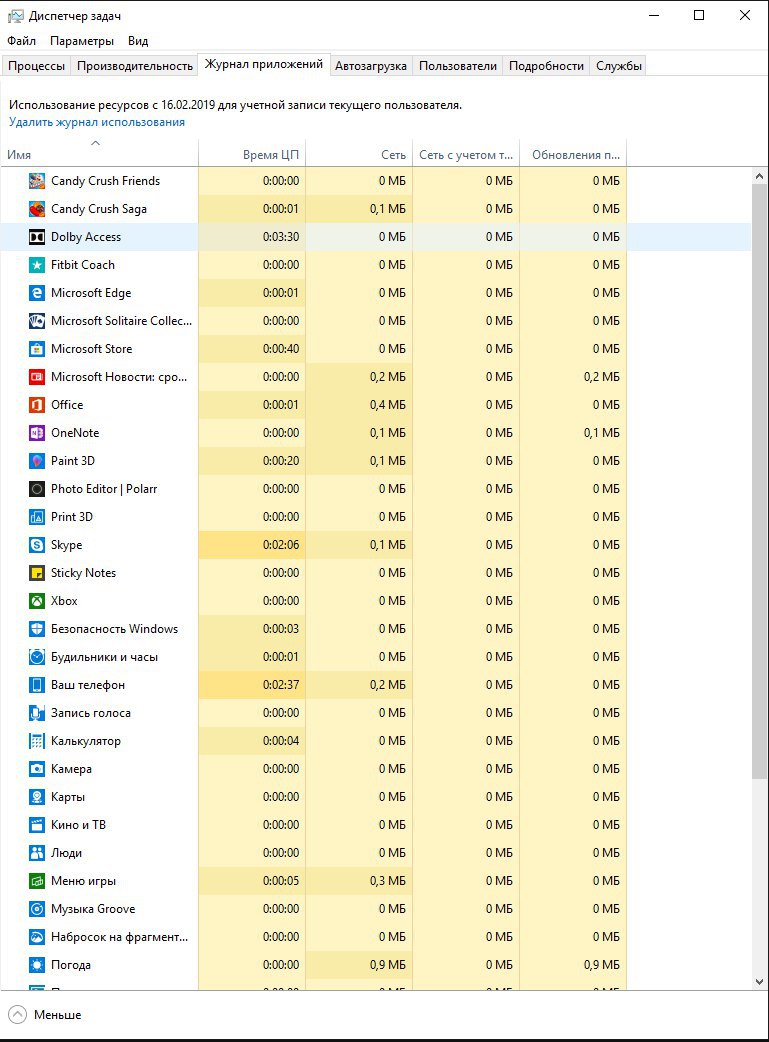
Task: Select the Журнал приложений tab
Action: pyautogui.click(x=264, y=64)
